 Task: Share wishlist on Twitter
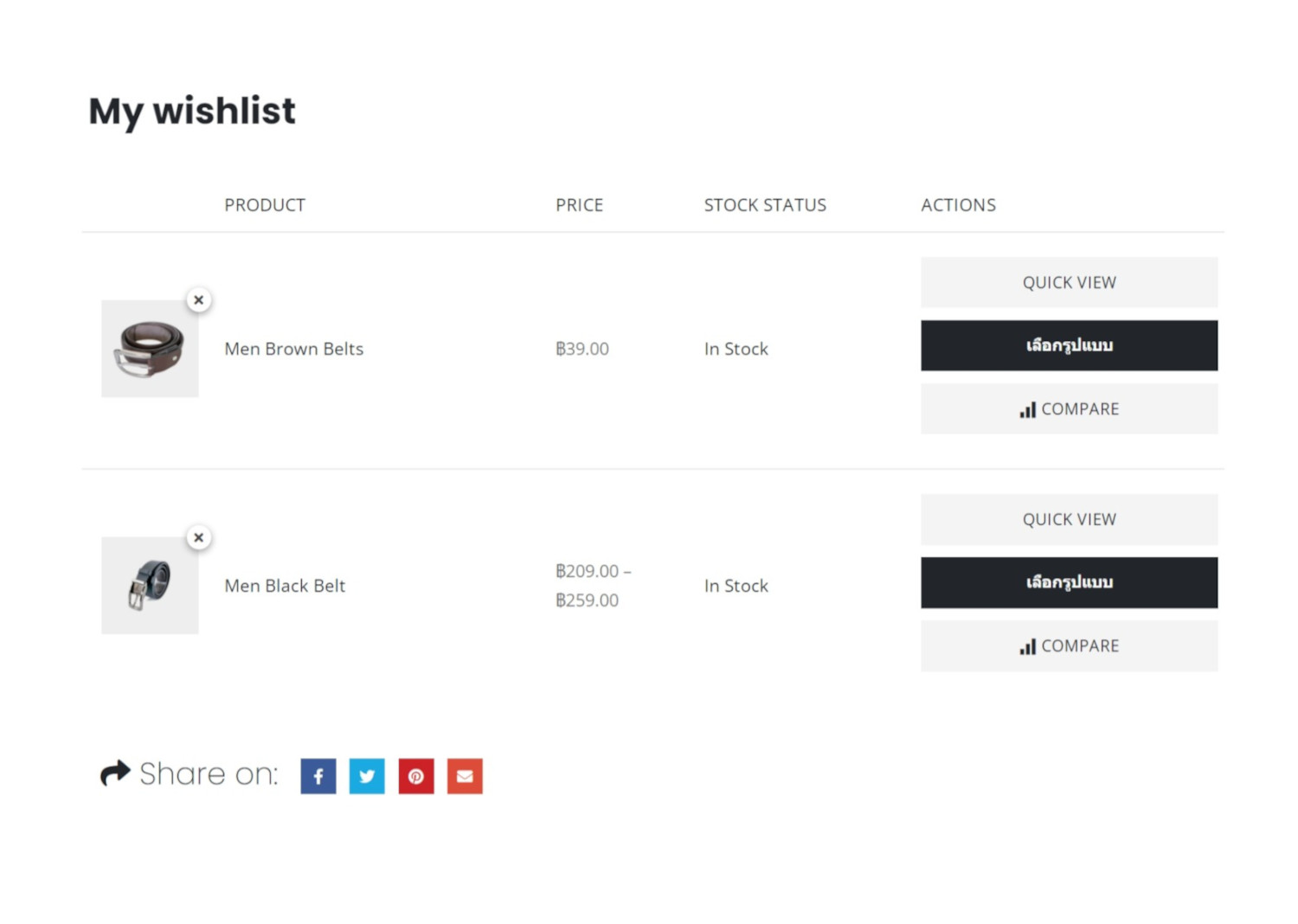pos(367,776)
